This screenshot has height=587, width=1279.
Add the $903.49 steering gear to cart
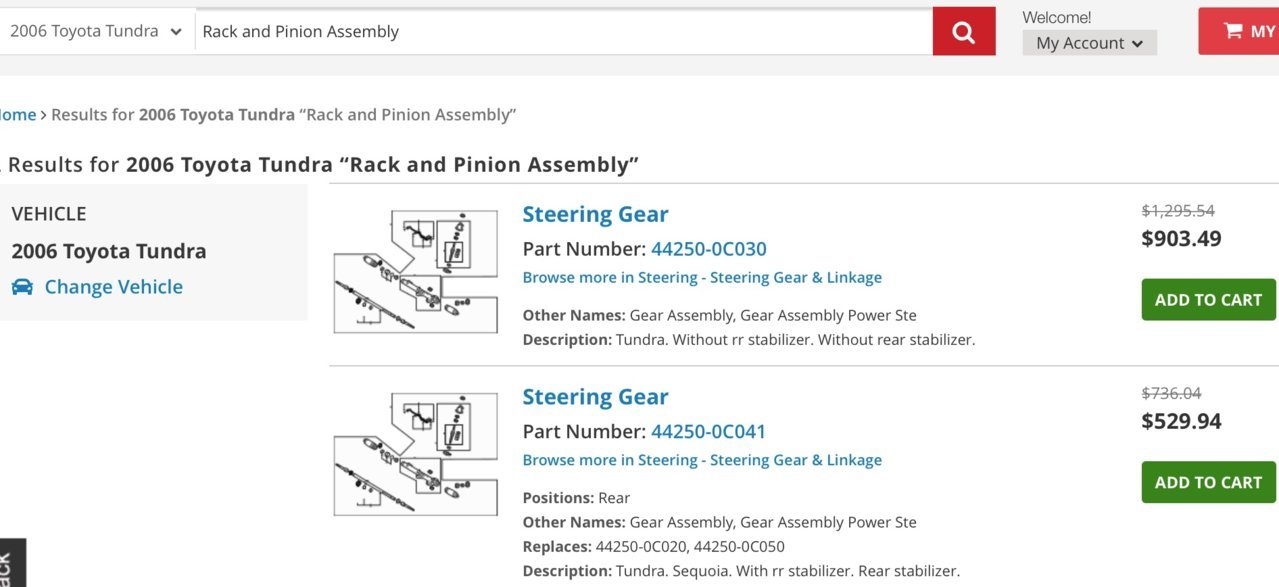[x=1208, y=299]
